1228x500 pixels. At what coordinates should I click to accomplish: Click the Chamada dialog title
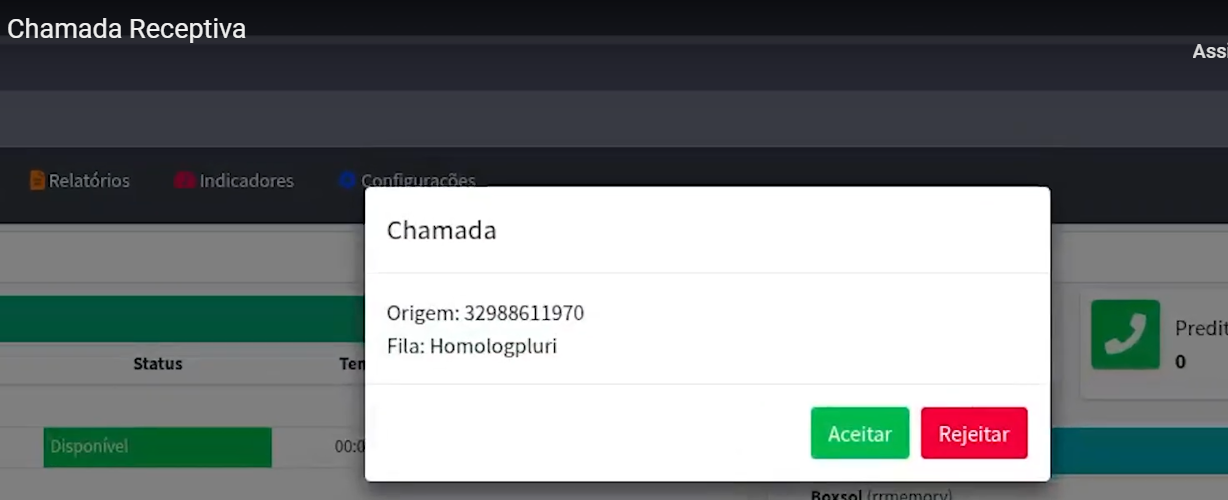coord(441,231)
